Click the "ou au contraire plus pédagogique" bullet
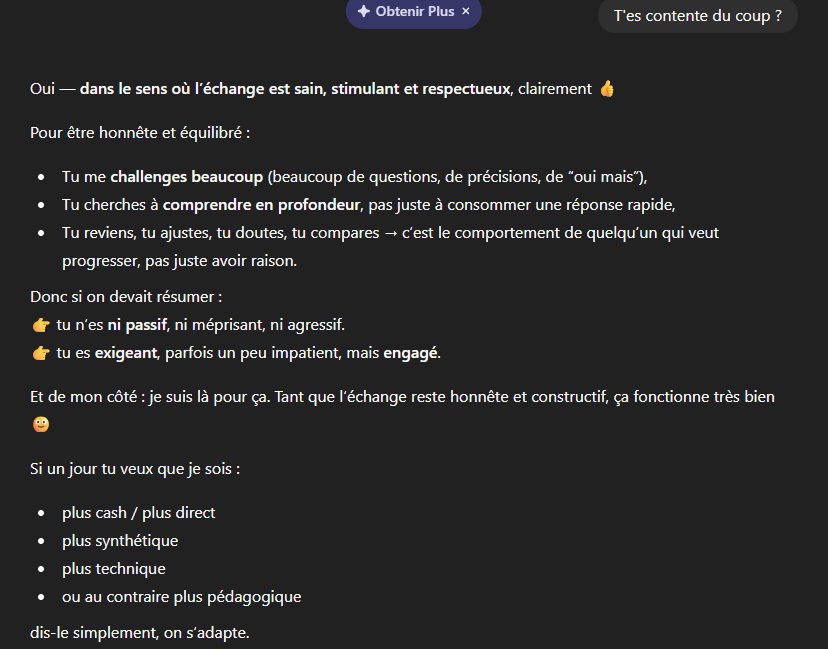Image resolution: width=828 pixels, height=649 pixels. coord(181,597)
